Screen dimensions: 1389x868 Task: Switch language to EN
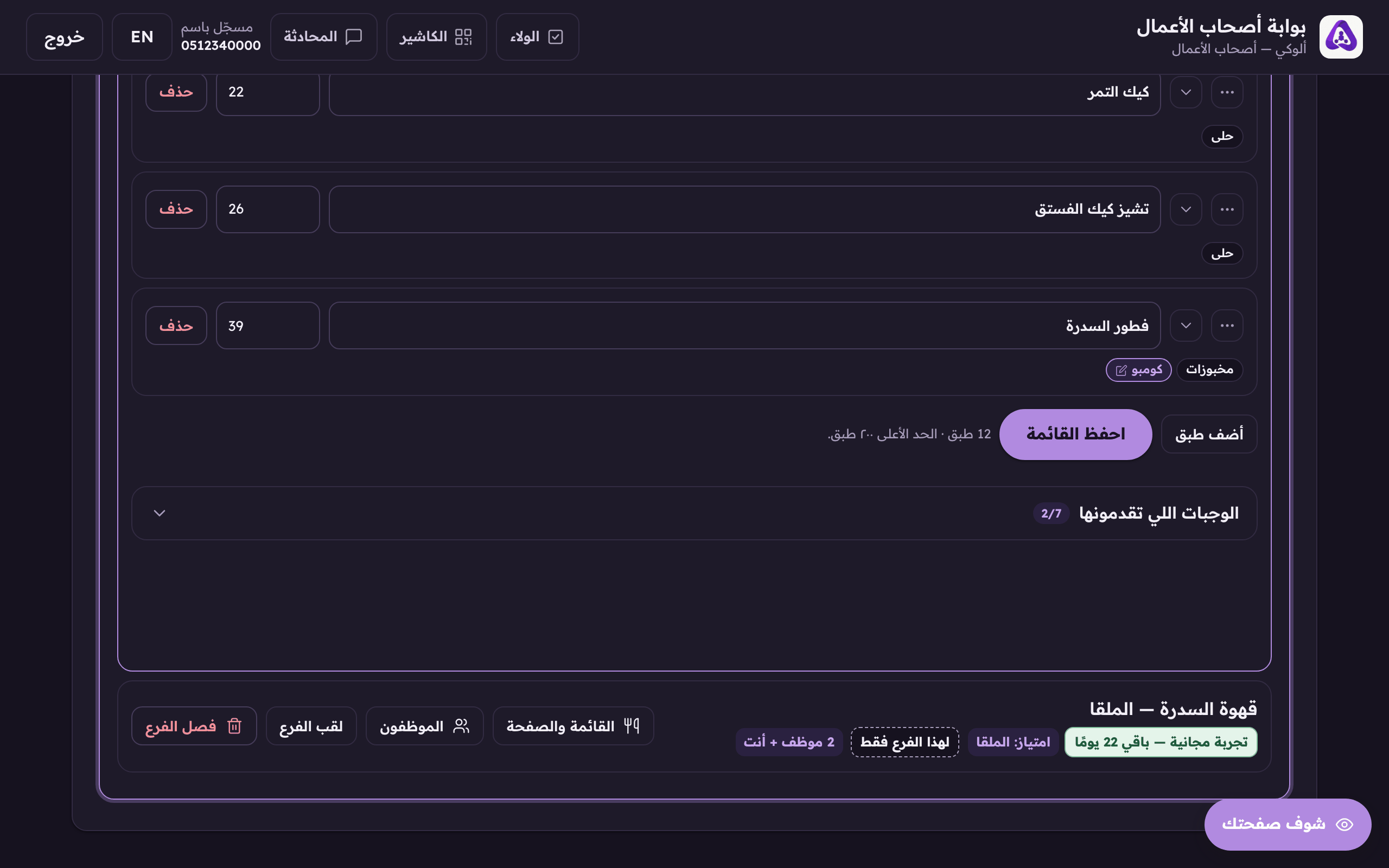tap(142, 37)
